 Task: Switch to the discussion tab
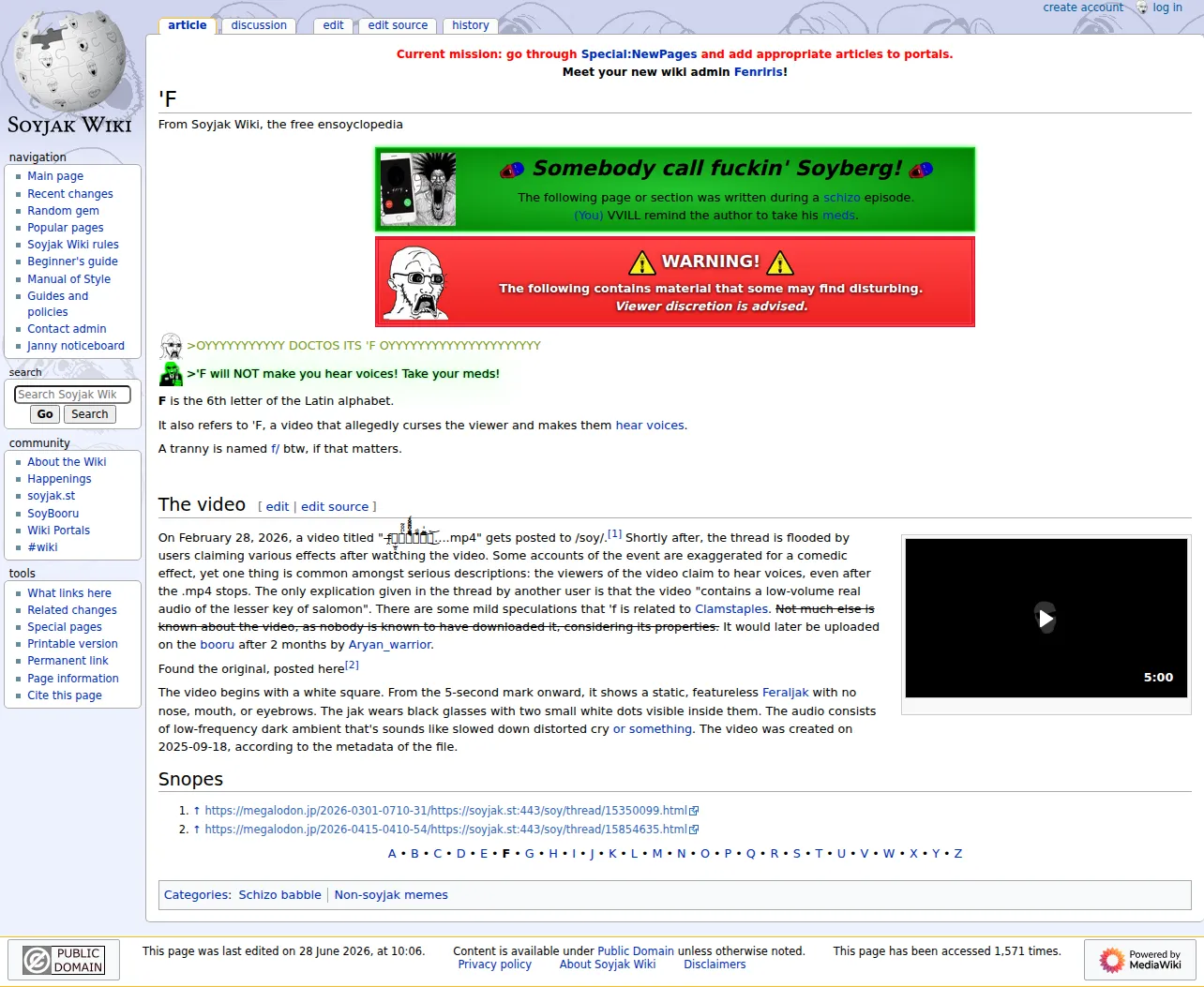259,25
